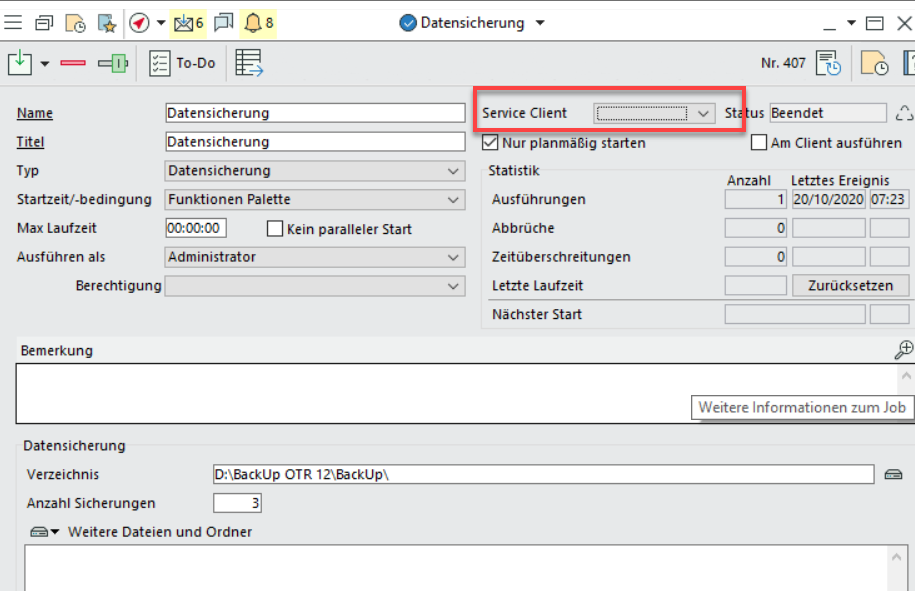915x591 pixels.
Task: Click the red minus delete icon
Action: point(73,63)
